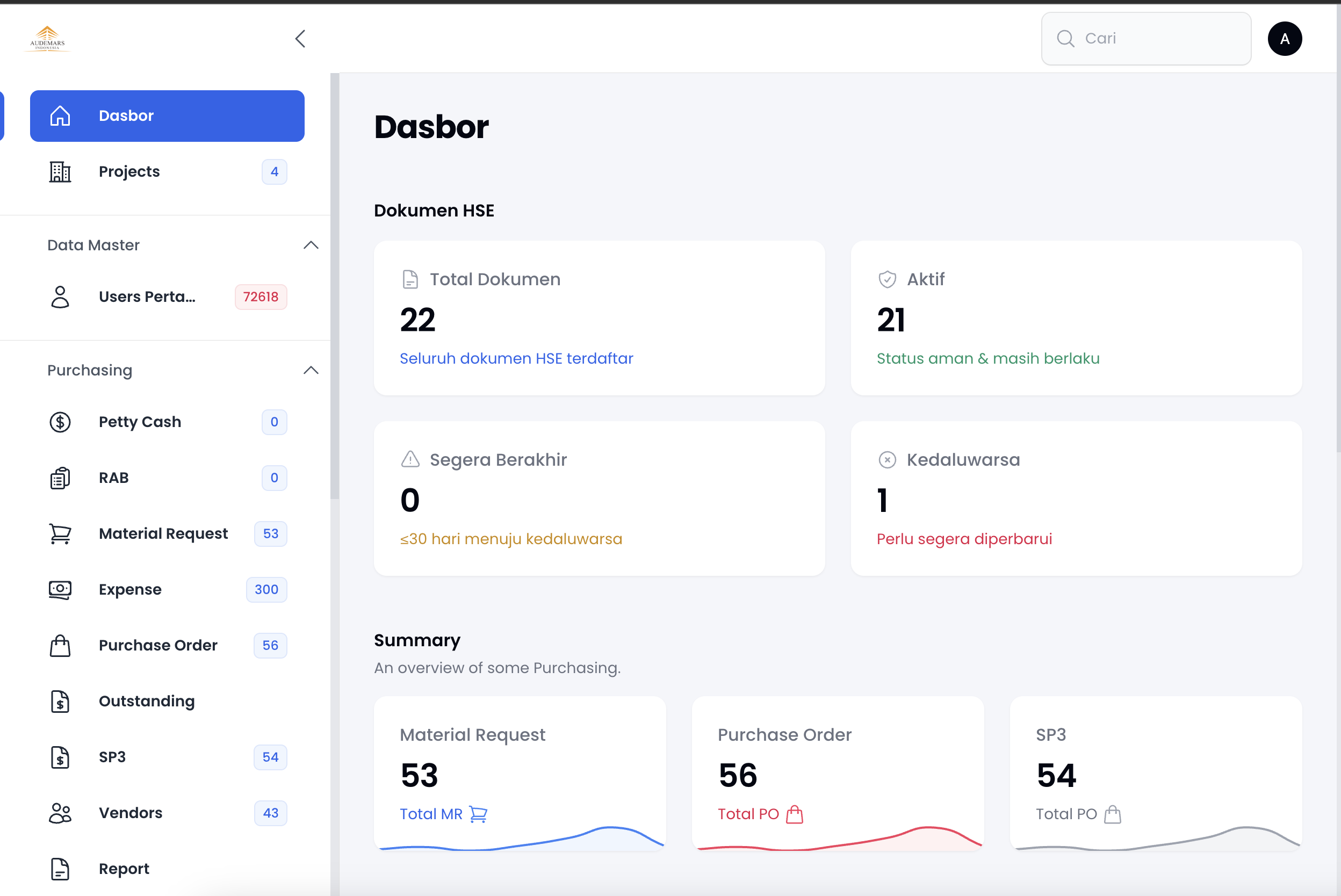The height and width of the screenshot is (896, 1341).
Task: Open the user avatar menu
Action: coord(1285,38)
